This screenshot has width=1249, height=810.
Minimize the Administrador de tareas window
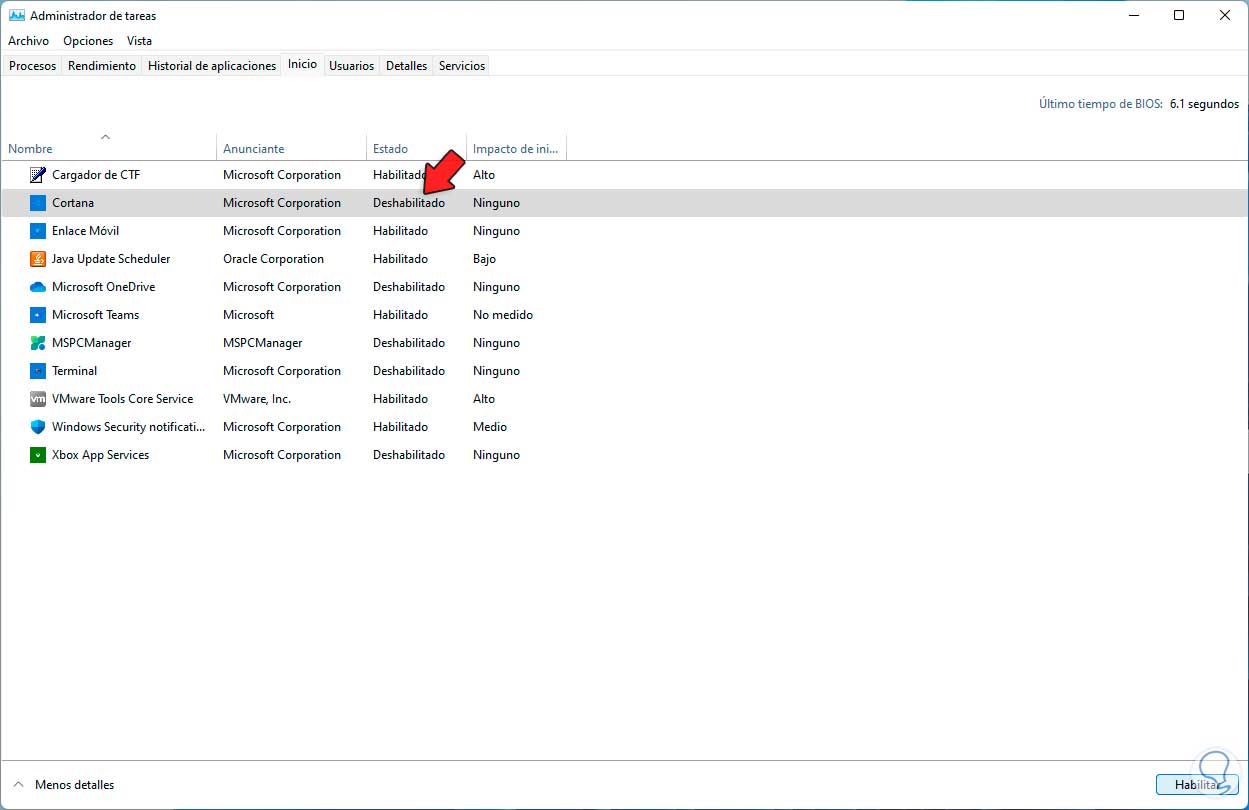tap(1133, 15)
